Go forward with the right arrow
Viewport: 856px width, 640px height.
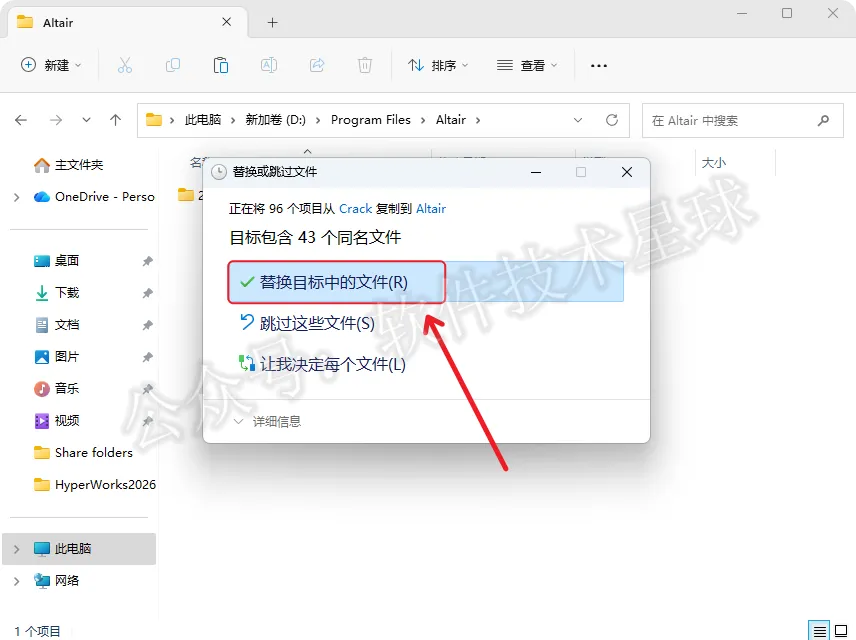[56, 120]
